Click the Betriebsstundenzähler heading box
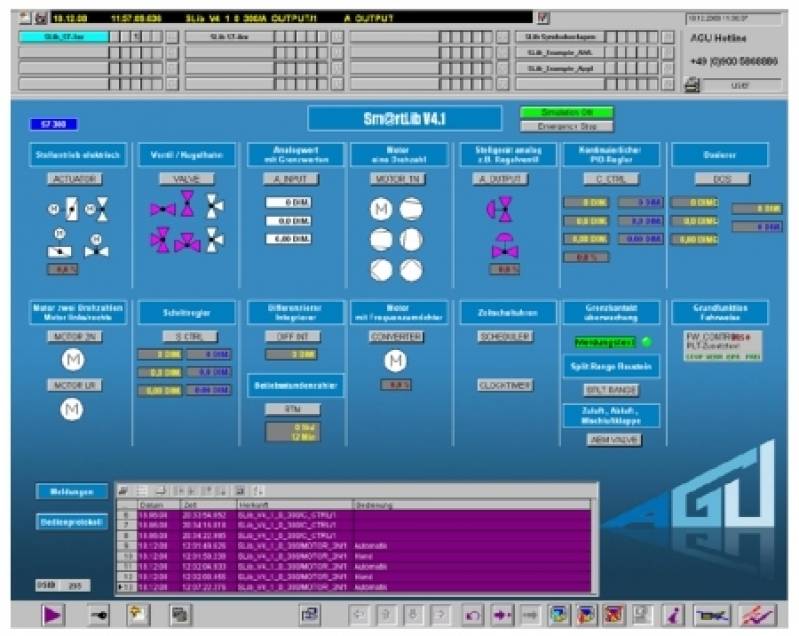Viewport: 799px width, 636px height. click(x=296, y=385)
